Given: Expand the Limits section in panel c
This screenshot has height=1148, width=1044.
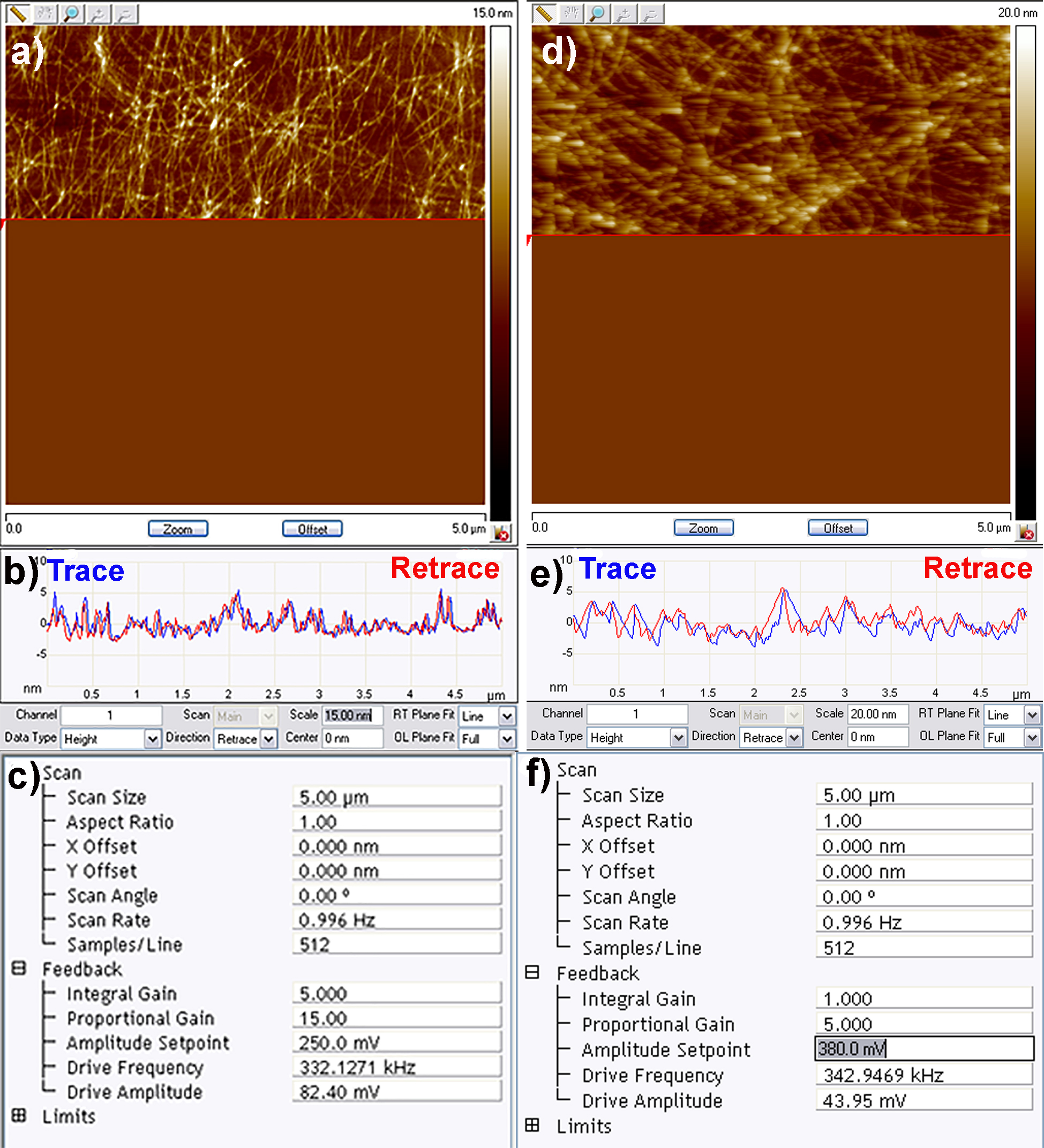Looking at the screenshot, I should 19,1115.
